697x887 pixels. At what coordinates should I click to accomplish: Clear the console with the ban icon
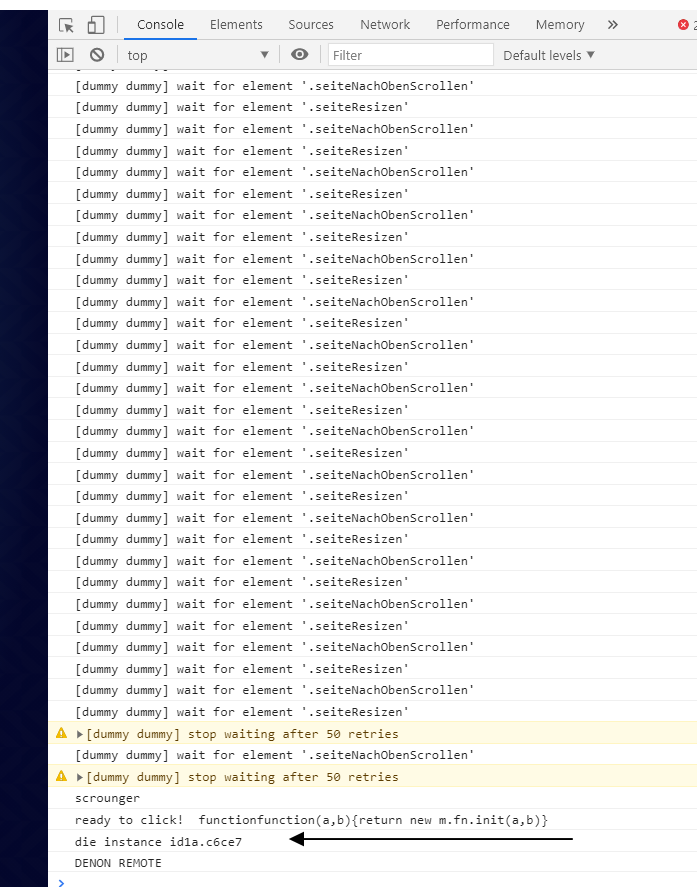97,55
